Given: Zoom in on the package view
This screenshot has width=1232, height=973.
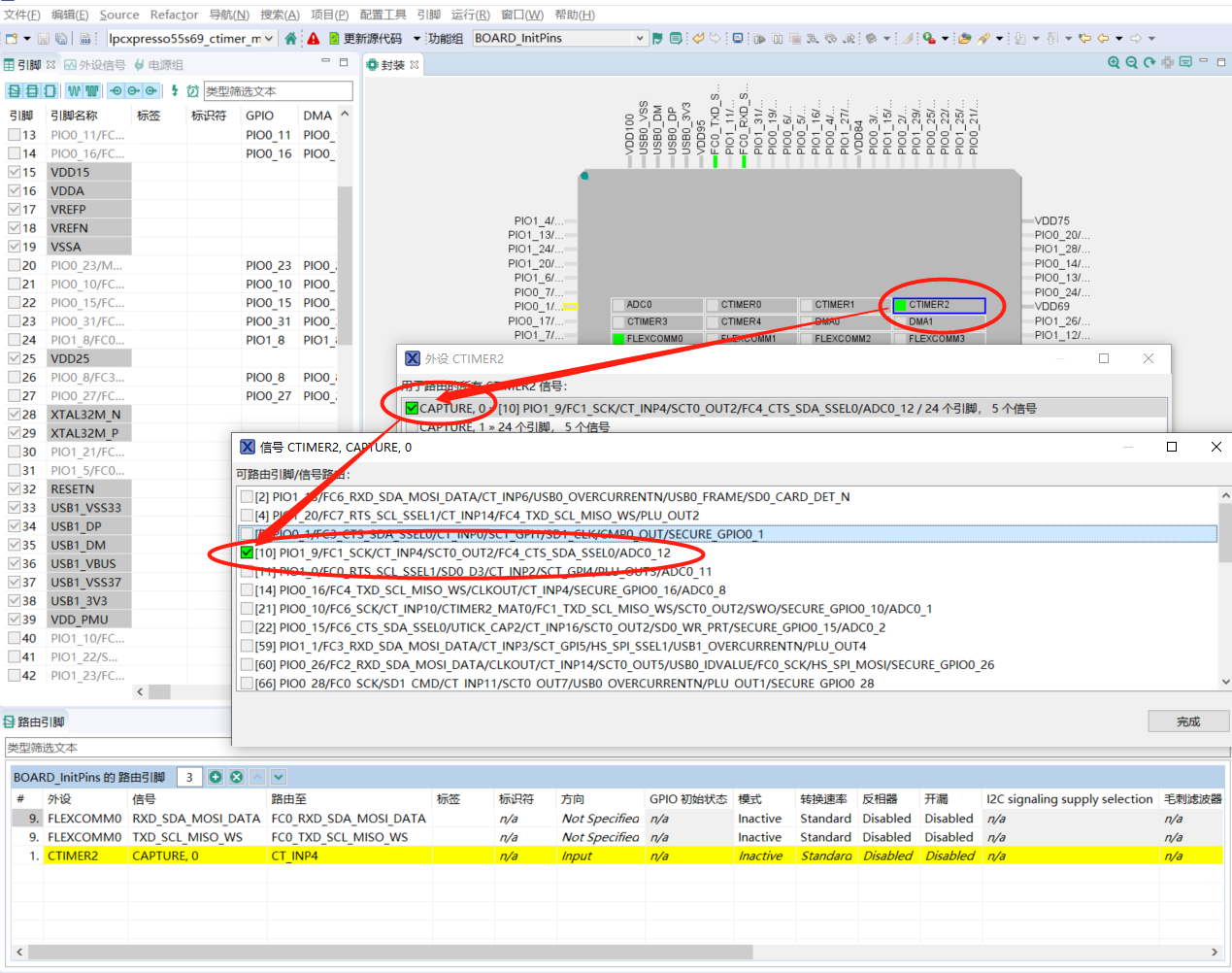Looking at the screenshot, I should coord(1114,63).
